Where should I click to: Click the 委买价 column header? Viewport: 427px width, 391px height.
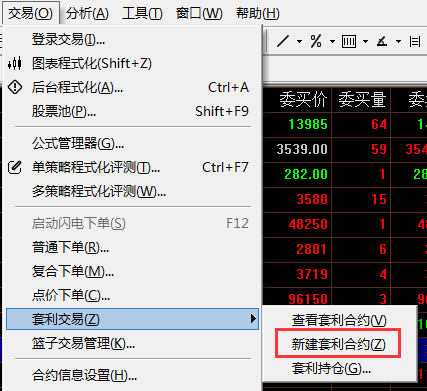[298, 100]
